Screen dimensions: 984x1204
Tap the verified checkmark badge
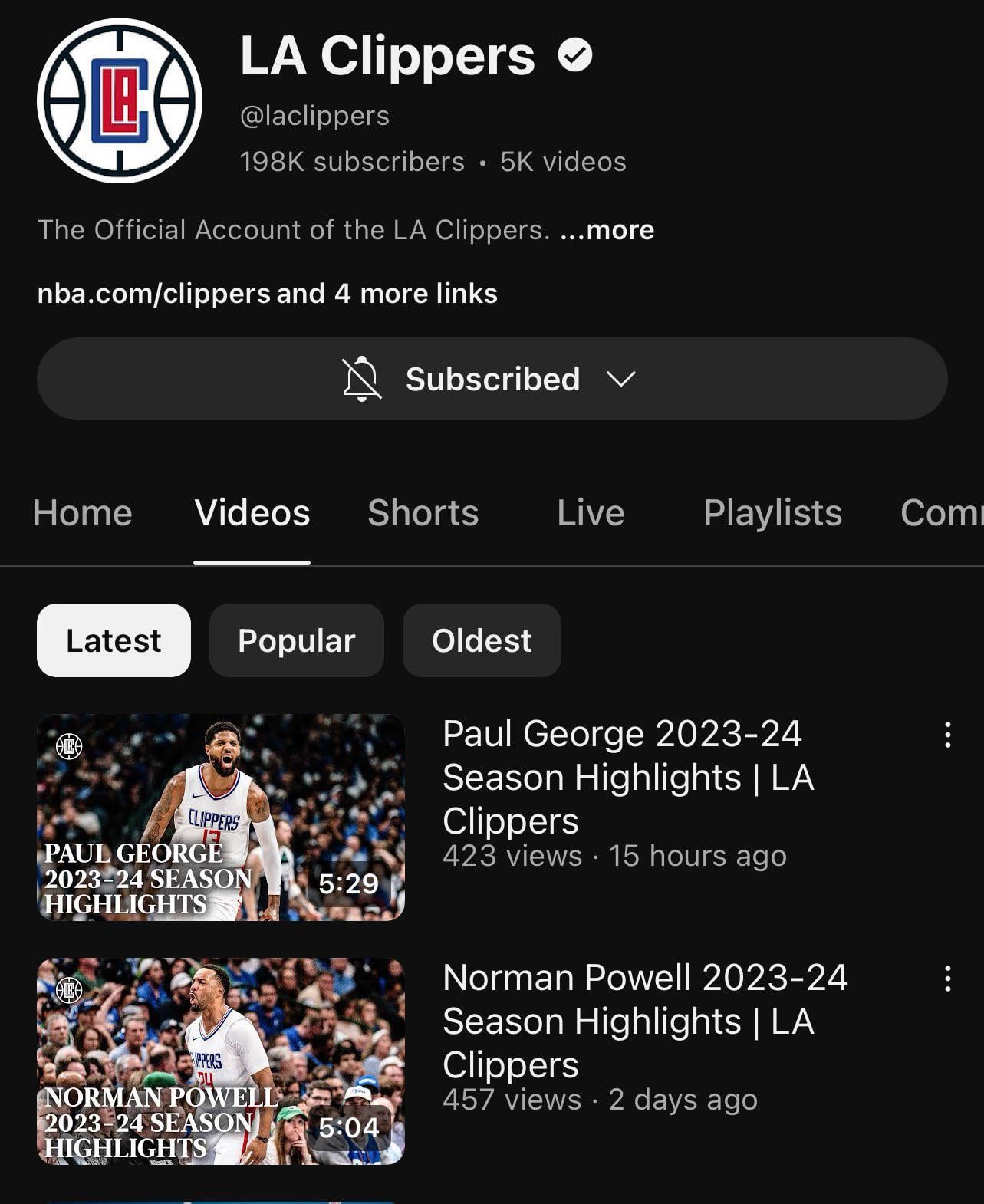coord(574,55)
